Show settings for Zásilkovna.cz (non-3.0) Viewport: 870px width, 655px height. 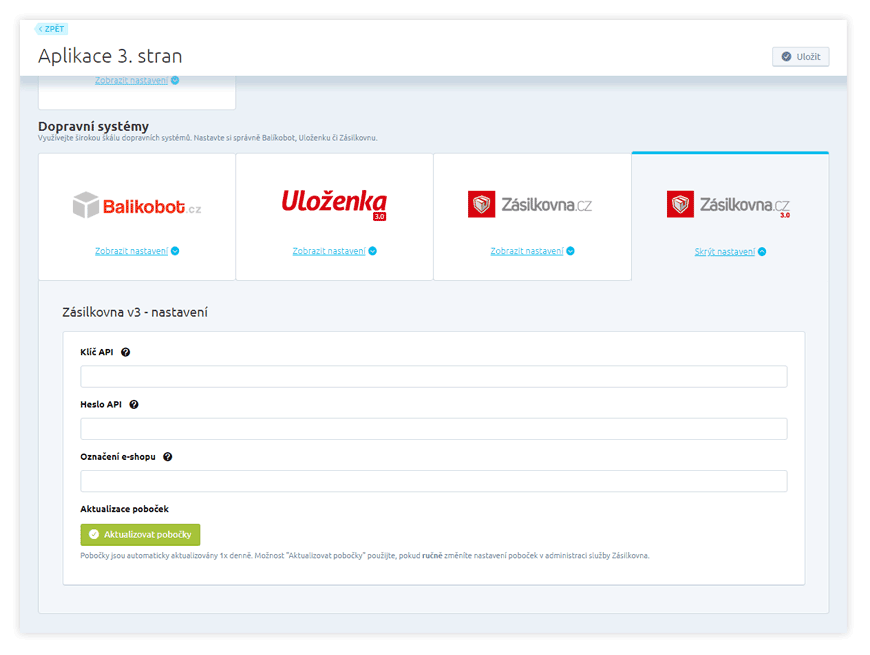pyautogui.click(x=532, y=251)
